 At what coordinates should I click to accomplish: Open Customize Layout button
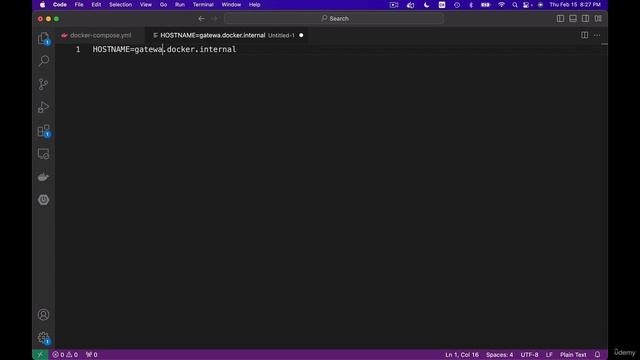(598, 18)
